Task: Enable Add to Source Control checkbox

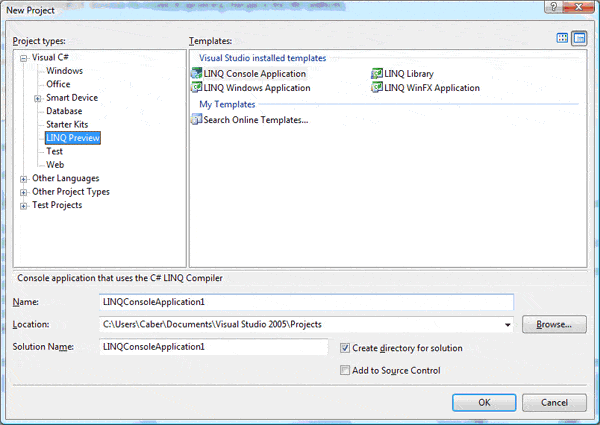Action: tap(345, 370)
